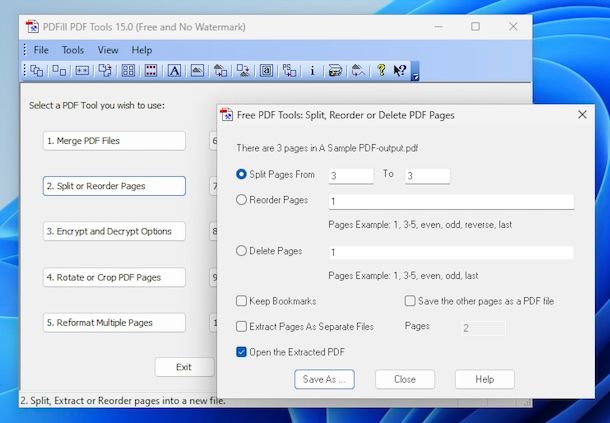Click the Text Watermark 'A' toolbar icon

(x=174, y=70)
